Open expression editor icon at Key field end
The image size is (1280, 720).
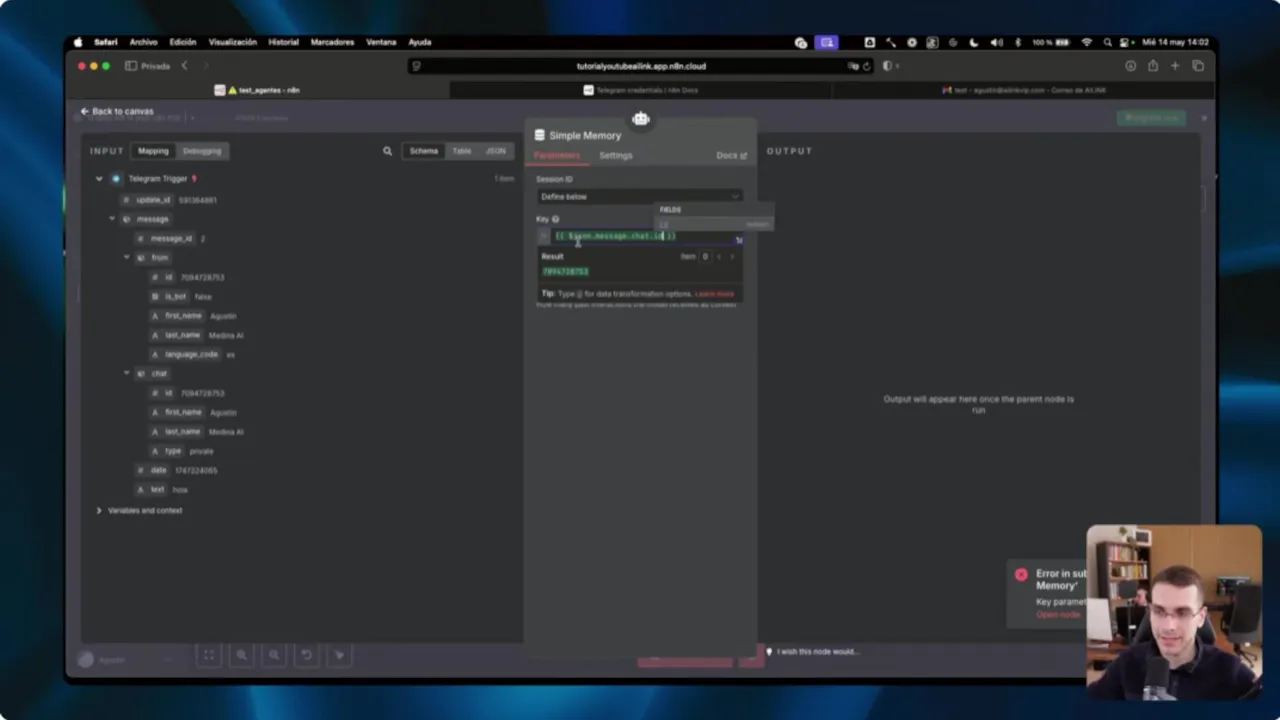click(x=739, y=240)
